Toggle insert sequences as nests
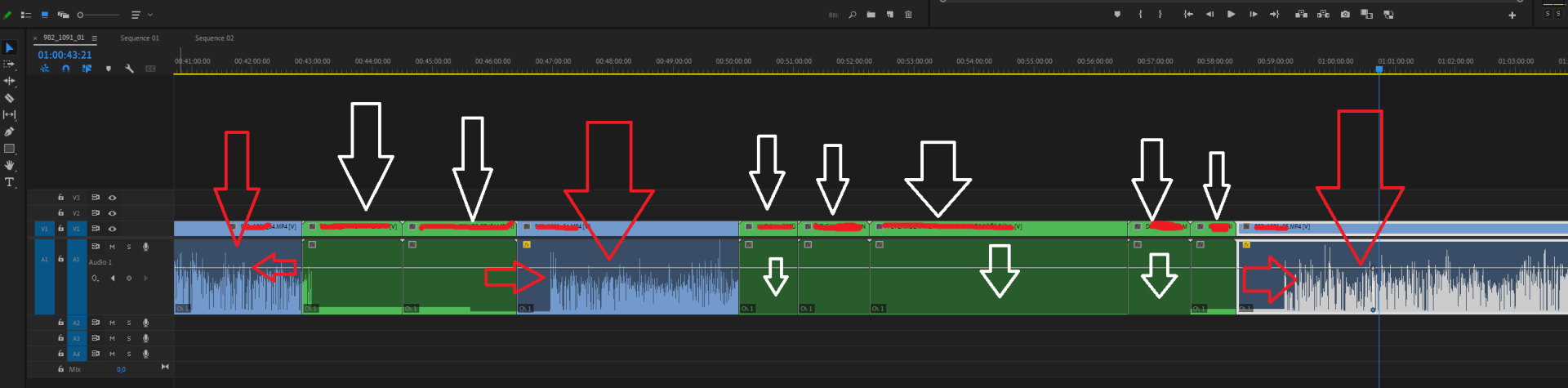Viewport: 1568px width, 388px height. [x=44, y=69]
